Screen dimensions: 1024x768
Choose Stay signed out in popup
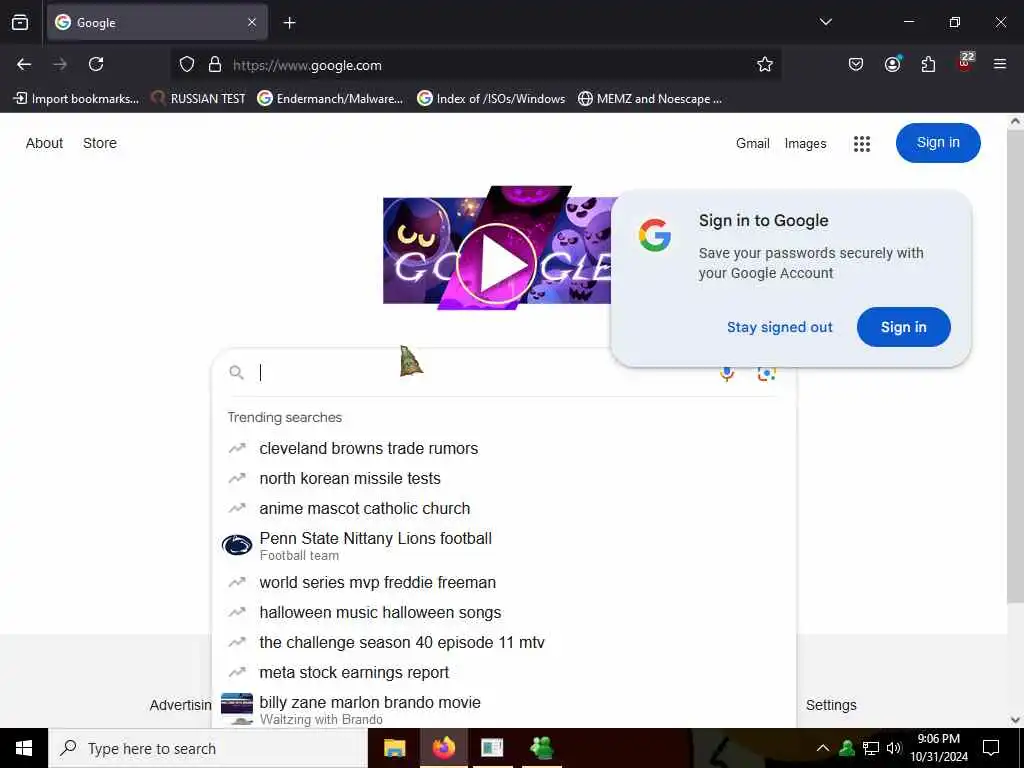coord(780,327)
